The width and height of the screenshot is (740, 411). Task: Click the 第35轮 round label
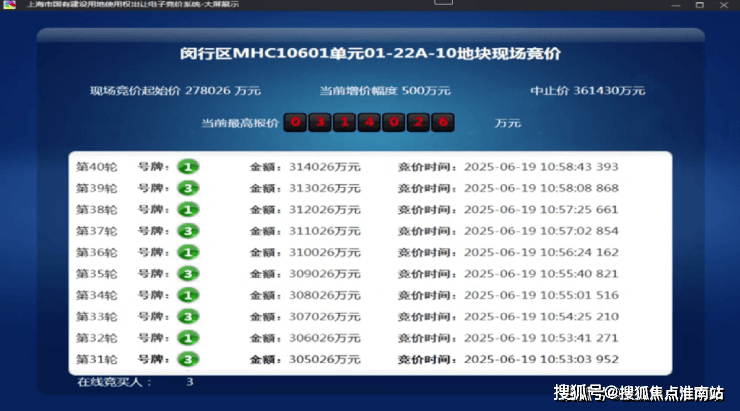pos(97,274)
